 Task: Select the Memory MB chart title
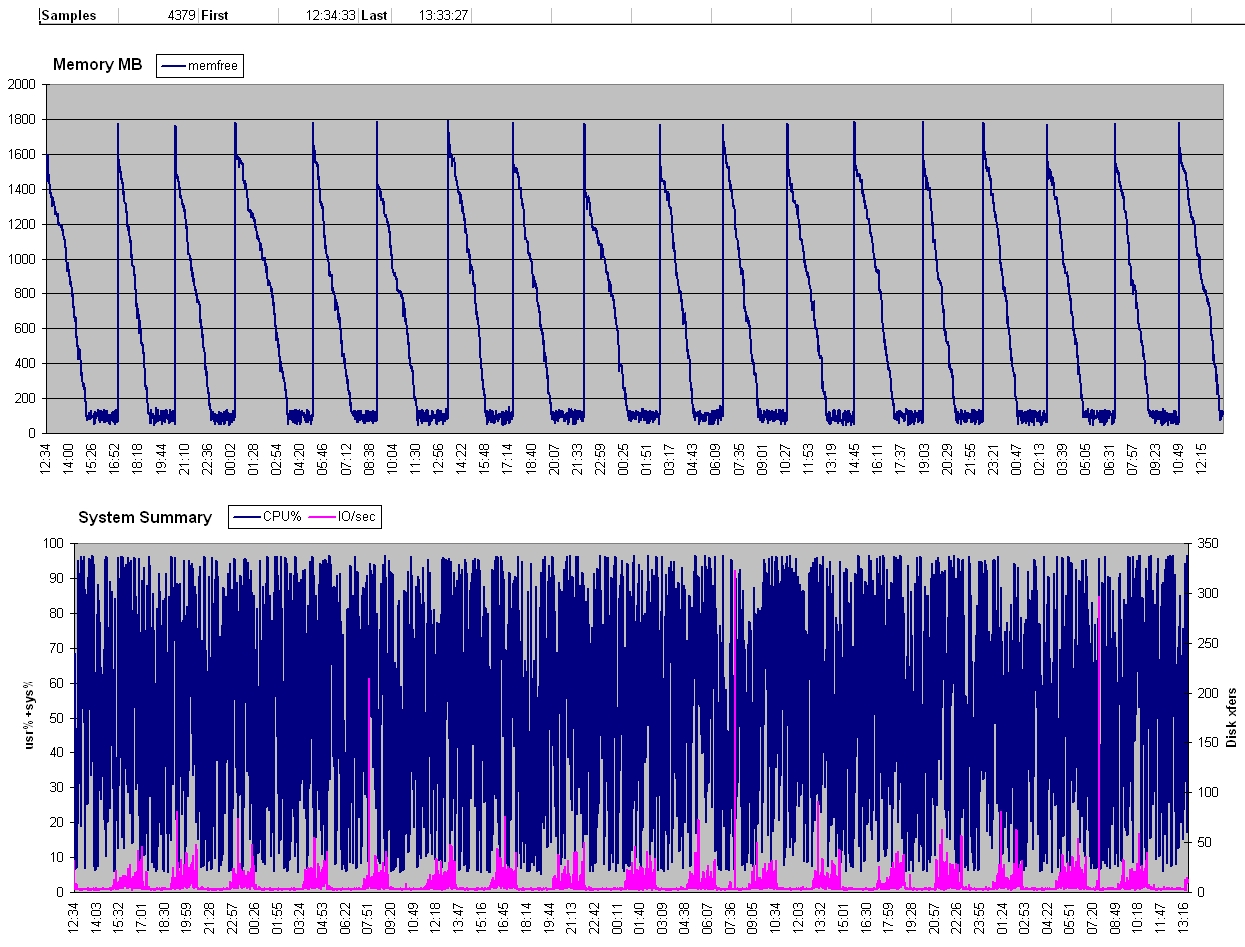pyautogui.click(x=97, y=65)
